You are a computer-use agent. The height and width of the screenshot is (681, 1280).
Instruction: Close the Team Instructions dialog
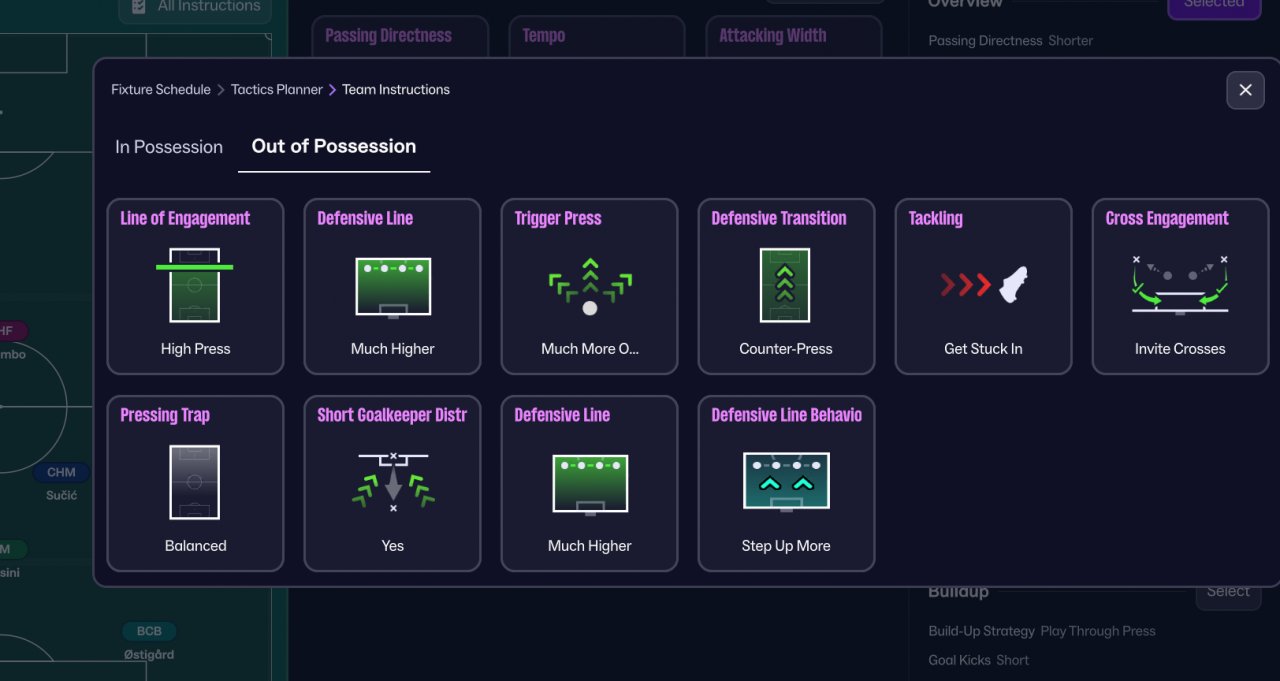(x=1245, y=90)
